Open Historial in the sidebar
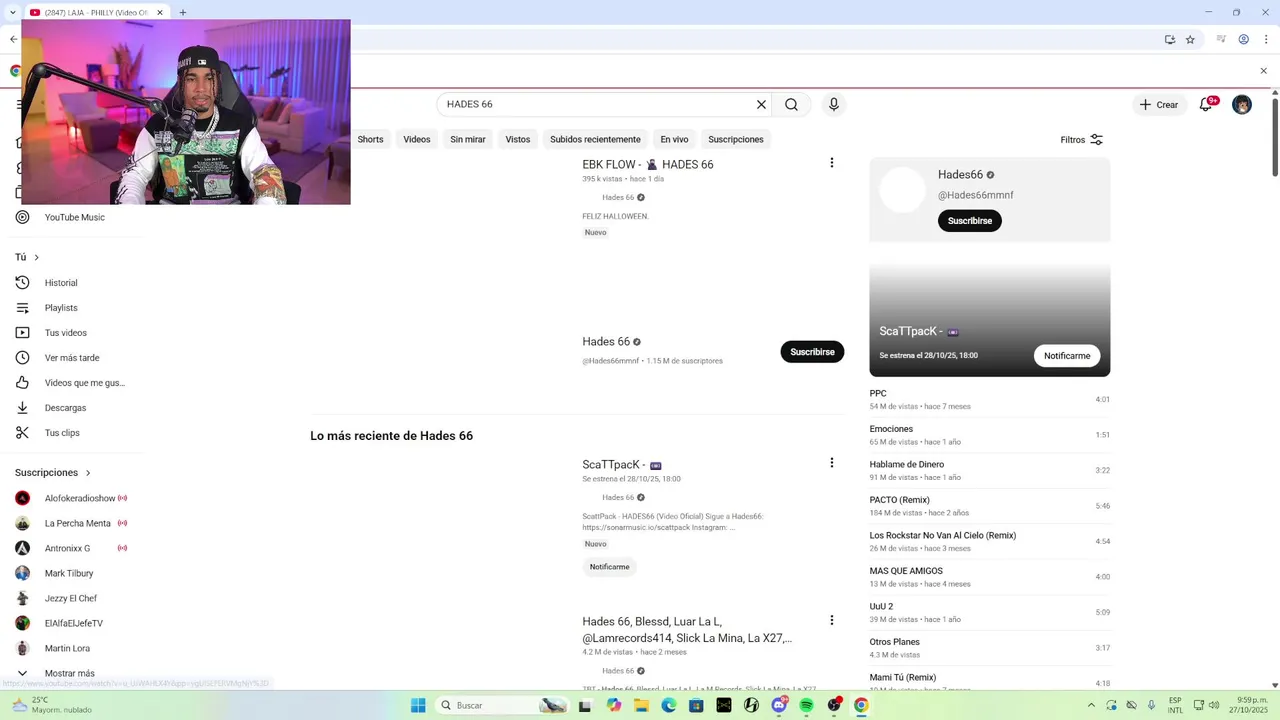1280x720 pixels. coord(61,283)
